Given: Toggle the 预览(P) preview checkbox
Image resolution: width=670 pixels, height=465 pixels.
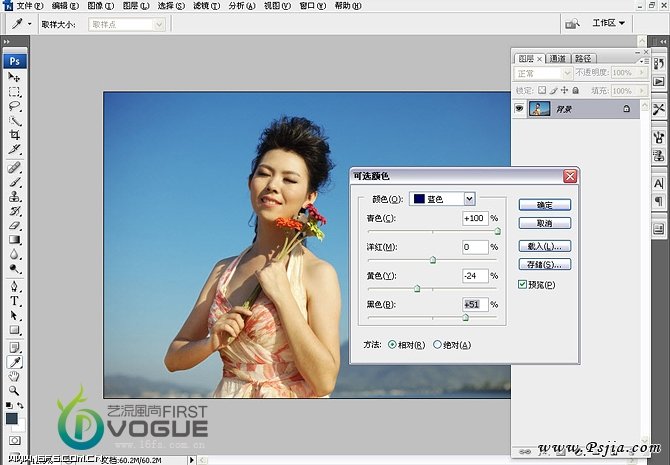Looking at the screenshot, I should point(522,285).
